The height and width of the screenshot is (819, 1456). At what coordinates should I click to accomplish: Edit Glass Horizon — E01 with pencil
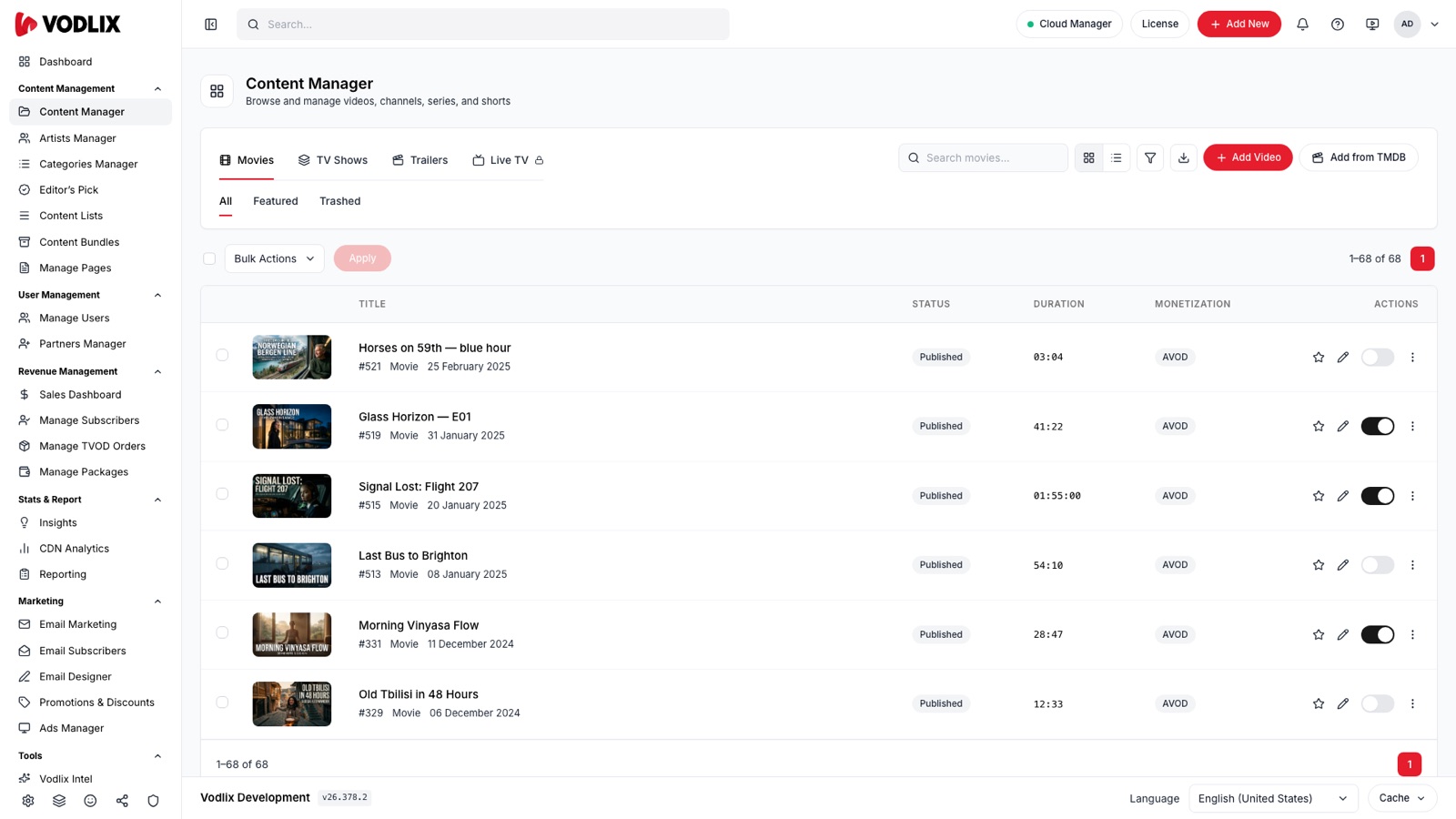pyautogui.click(x=1342, y=426)
